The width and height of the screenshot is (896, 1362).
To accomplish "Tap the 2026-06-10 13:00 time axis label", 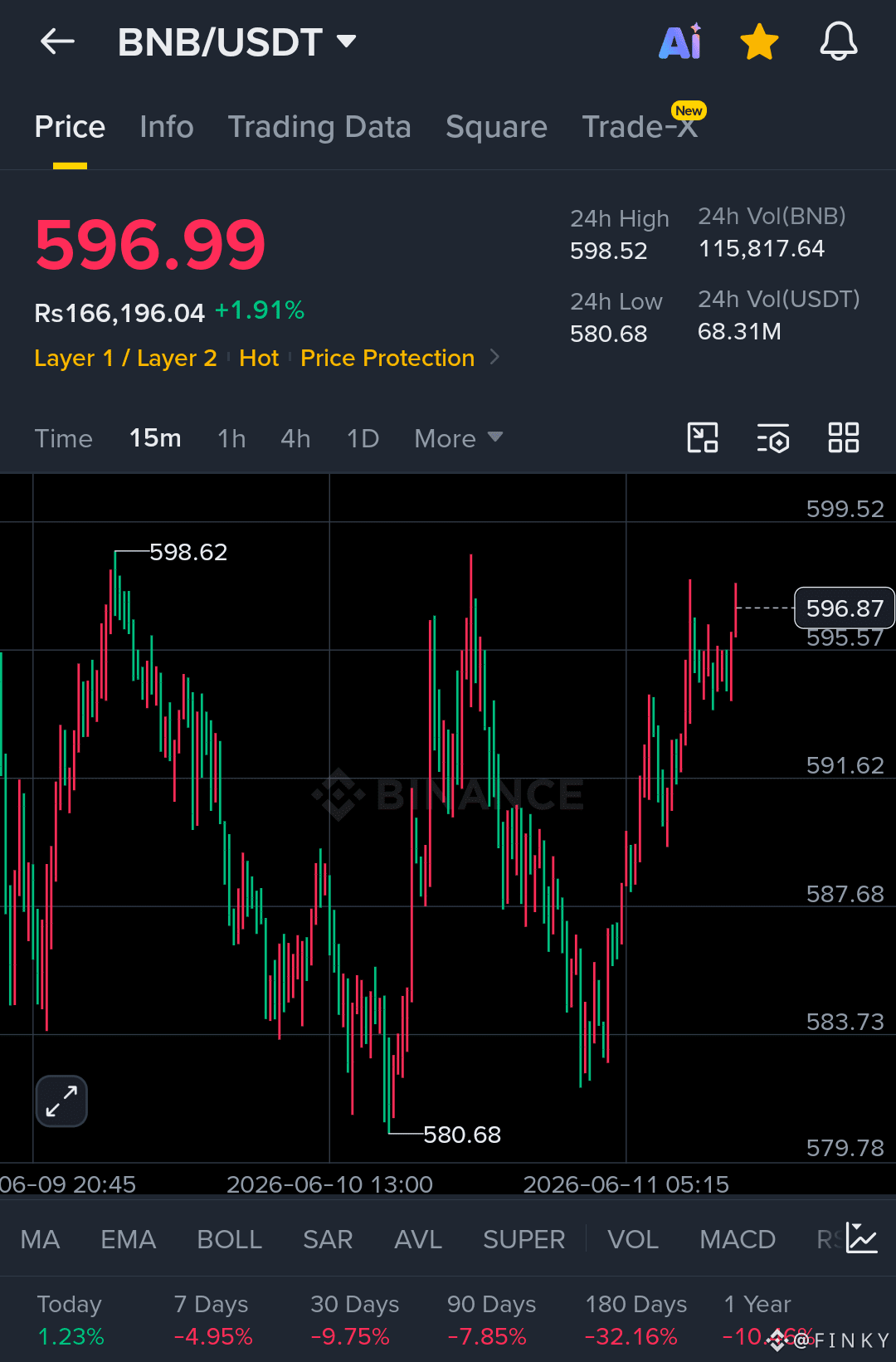I will (329, 1184).
